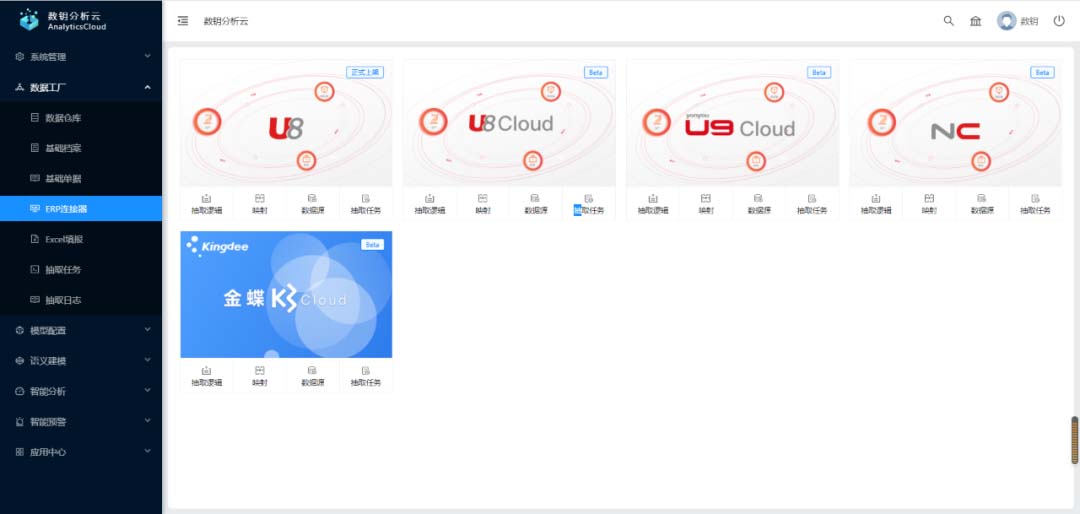1080x514 pixels.
Task: Open 抽取任务 under the U9 Cloud card
Action: 812,204
